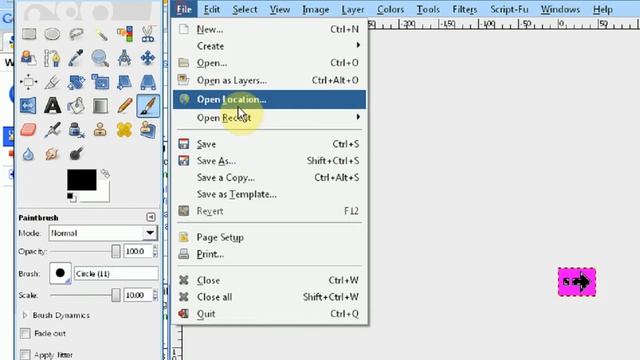640x360 pixels.
Task: Select the Heal tool
Action: (x=124, y=130)
